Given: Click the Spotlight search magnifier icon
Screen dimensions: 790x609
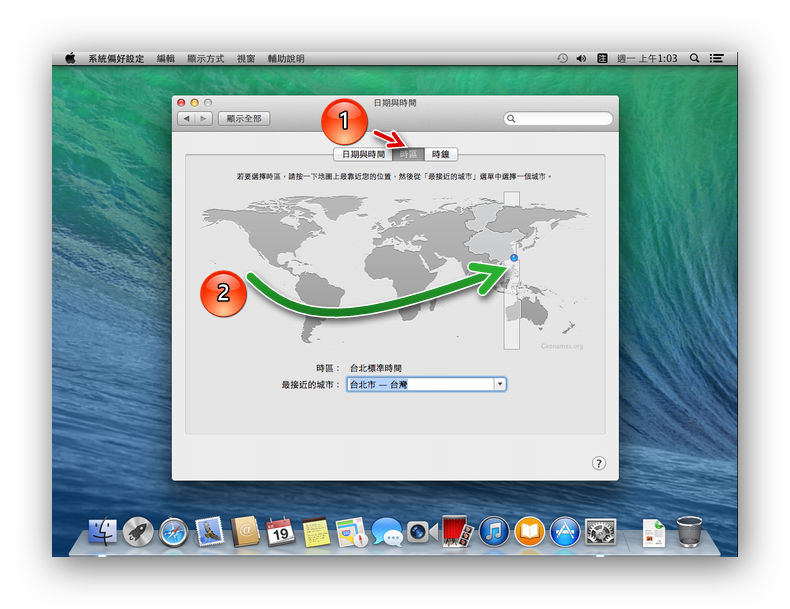Looking at the screenshot, I should (x=694, y=59).
